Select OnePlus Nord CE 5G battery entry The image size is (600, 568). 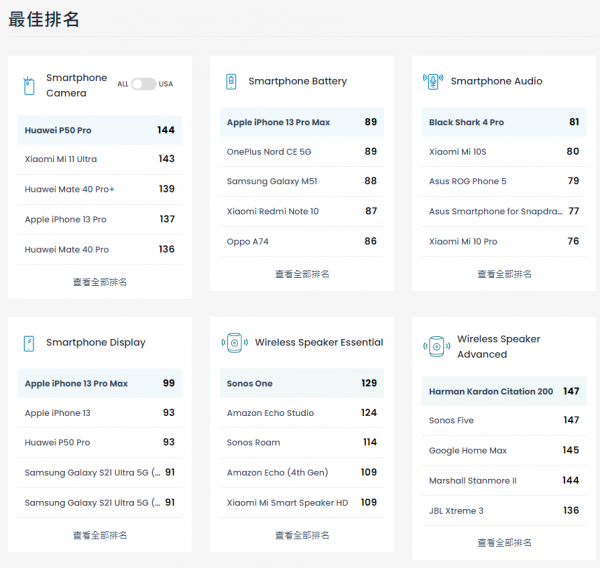(269, 152)
